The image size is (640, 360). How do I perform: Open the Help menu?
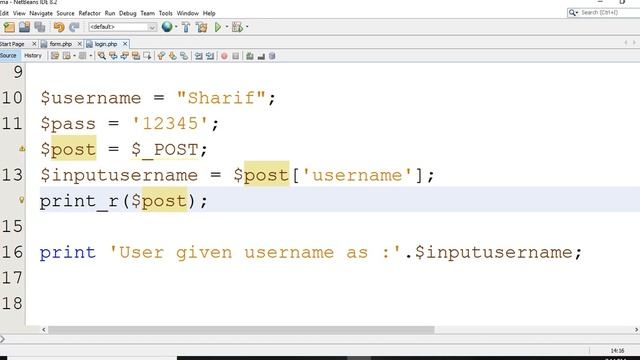pyautogui.click(x=209, y=13)
